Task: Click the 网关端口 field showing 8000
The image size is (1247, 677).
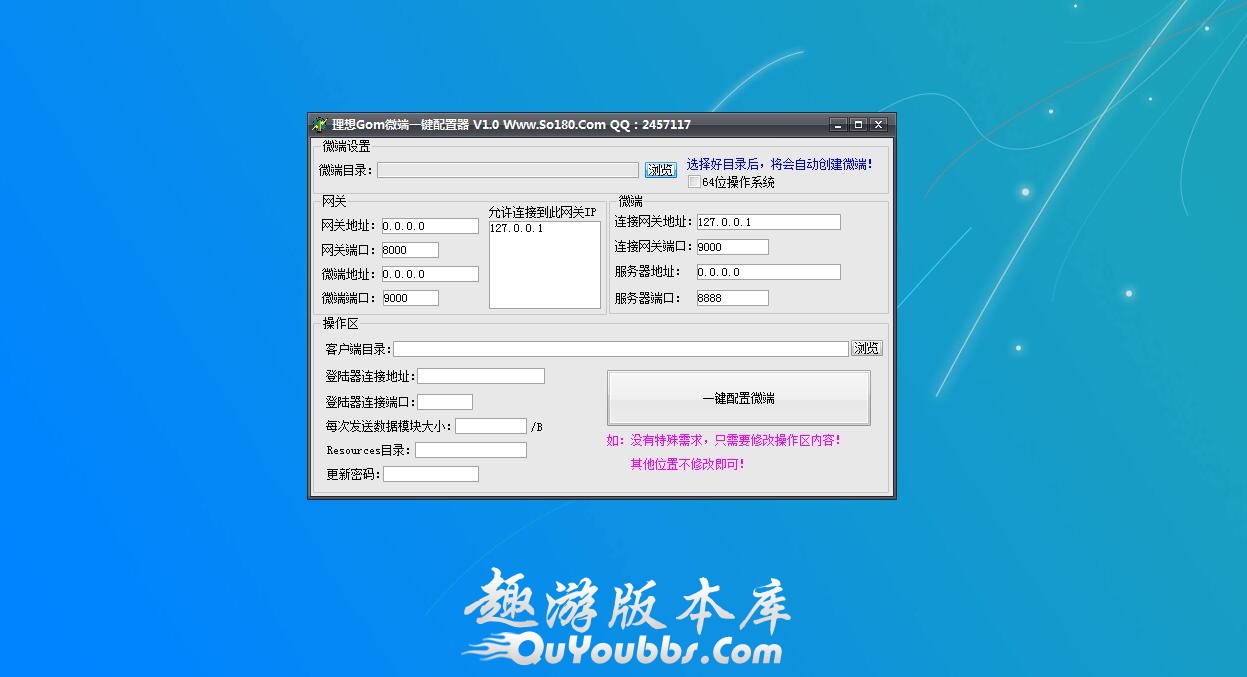Action: [410, 250]
